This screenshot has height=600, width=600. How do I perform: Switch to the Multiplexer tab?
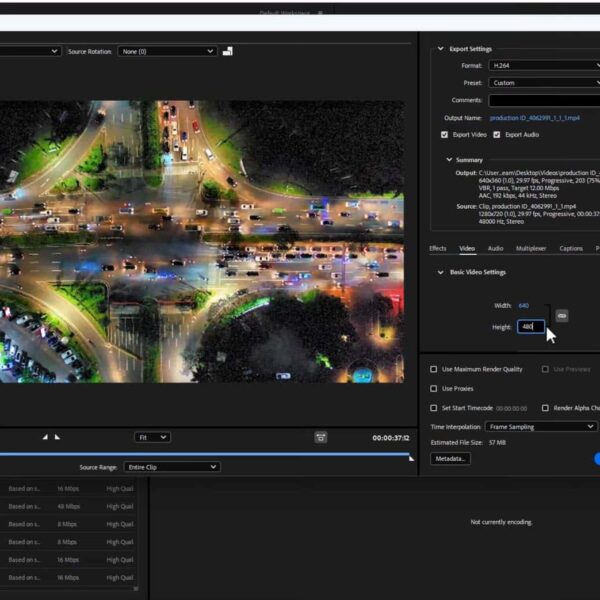pyautogui.click(x=531, y=248)
